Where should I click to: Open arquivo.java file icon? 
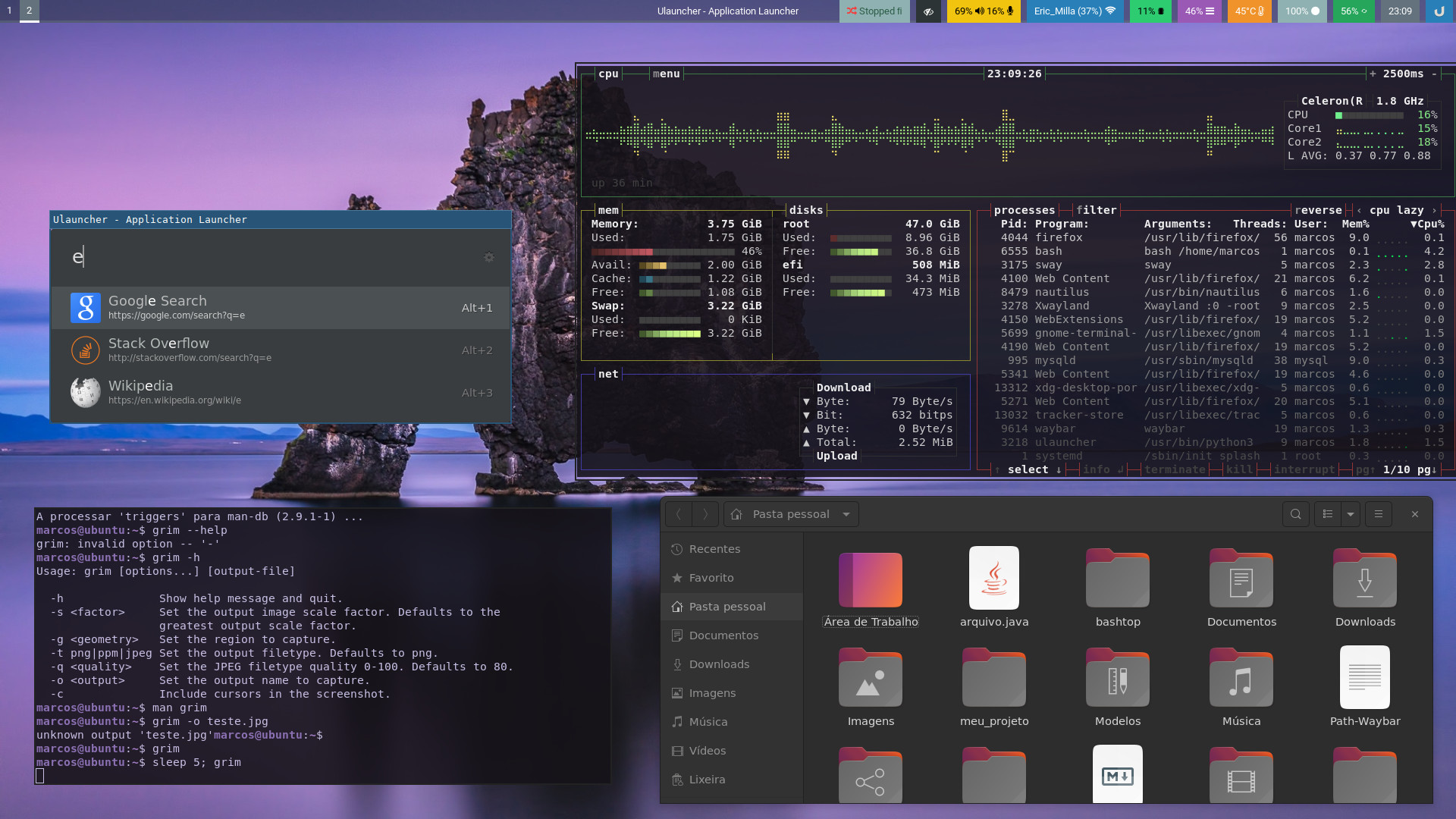click(x=993, y=579)
